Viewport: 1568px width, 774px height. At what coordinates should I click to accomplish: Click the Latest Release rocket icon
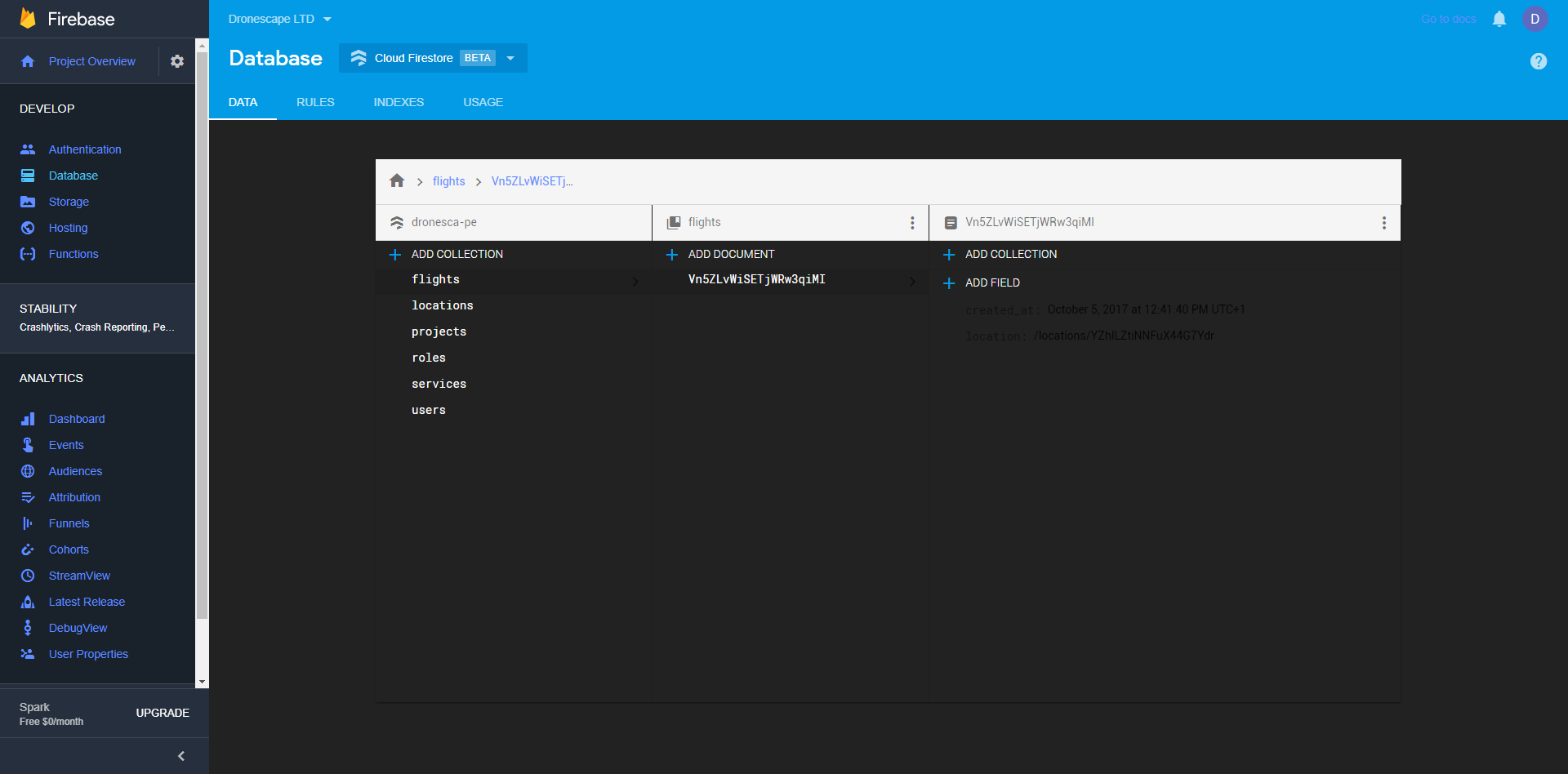tap(28, 602)
